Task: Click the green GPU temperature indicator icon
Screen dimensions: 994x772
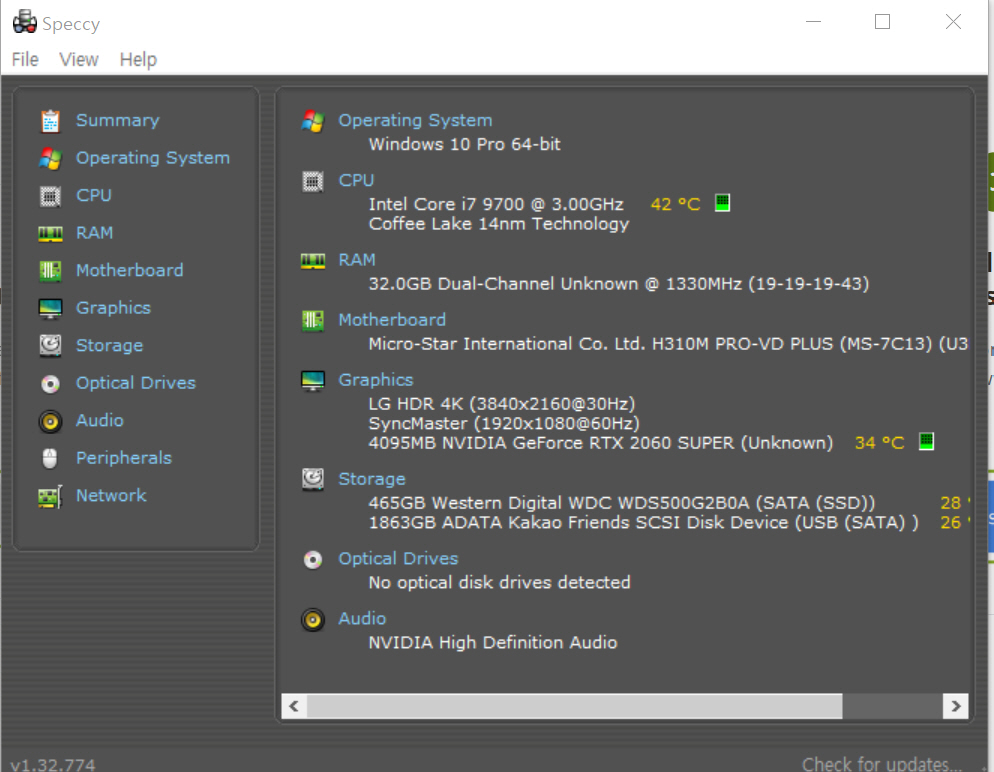Action: click(926, 441)
